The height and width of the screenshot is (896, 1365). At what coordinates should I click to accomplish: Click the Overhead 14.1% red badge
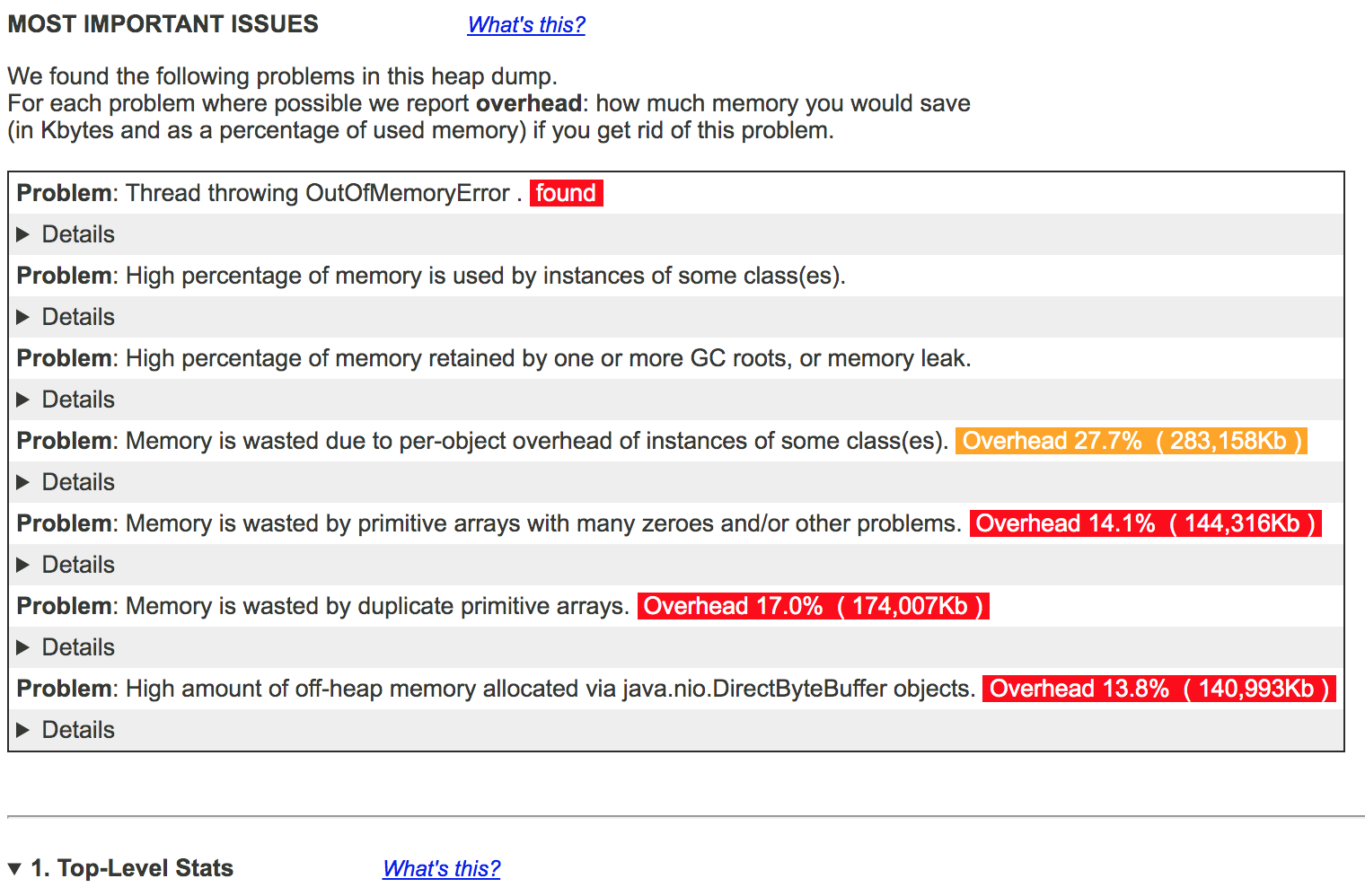point(1145,523)
